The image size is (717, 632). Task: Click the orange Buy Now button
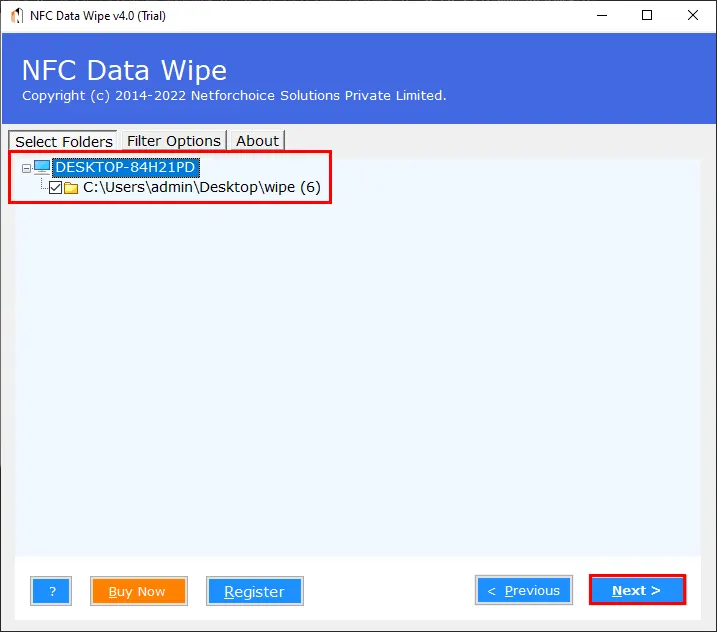139,591
